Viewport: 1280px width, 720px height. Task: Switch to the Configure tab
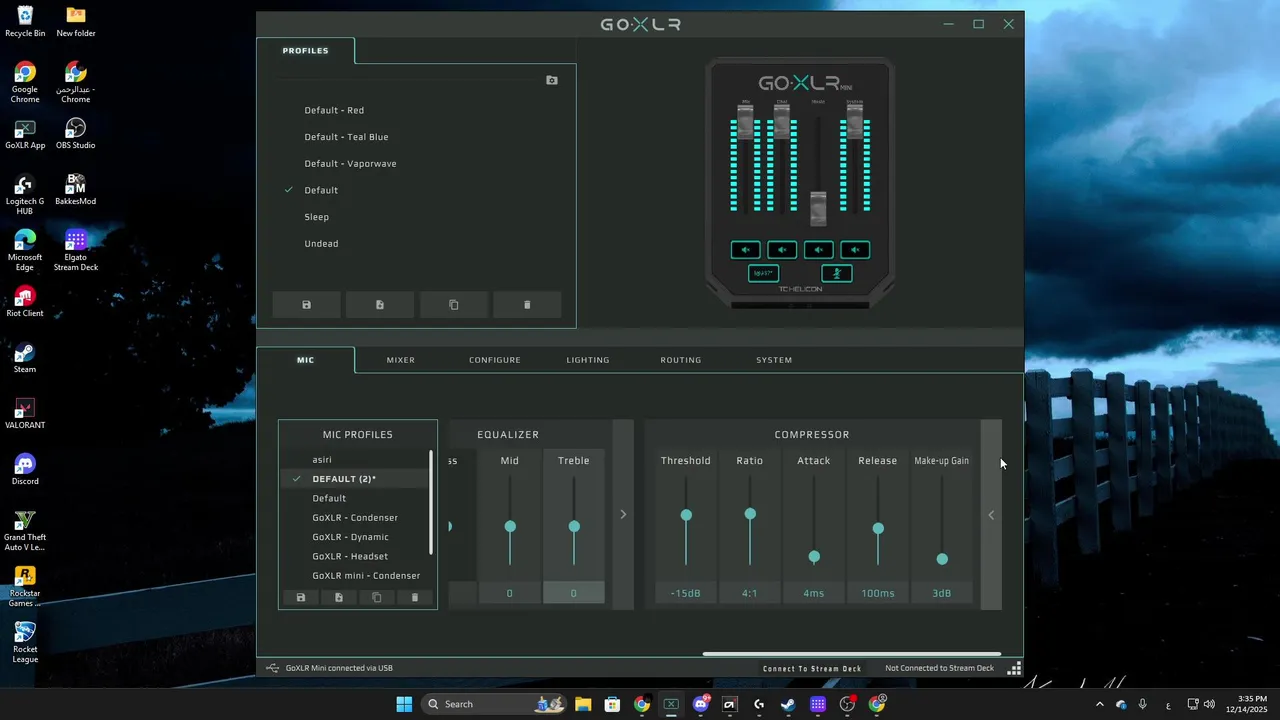point(495,360)
